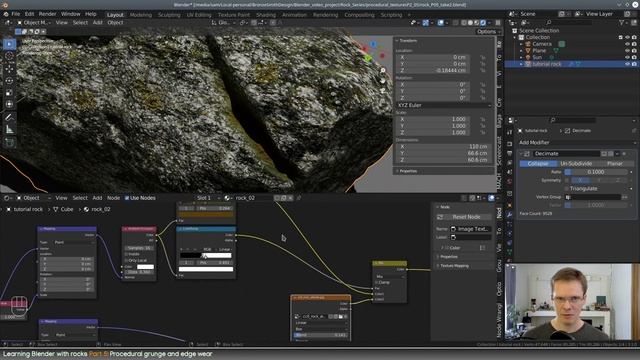Select the Rotate tool in viewport toolbar
The width and height of the screenshot is (640, 360).
pos(9,80)
